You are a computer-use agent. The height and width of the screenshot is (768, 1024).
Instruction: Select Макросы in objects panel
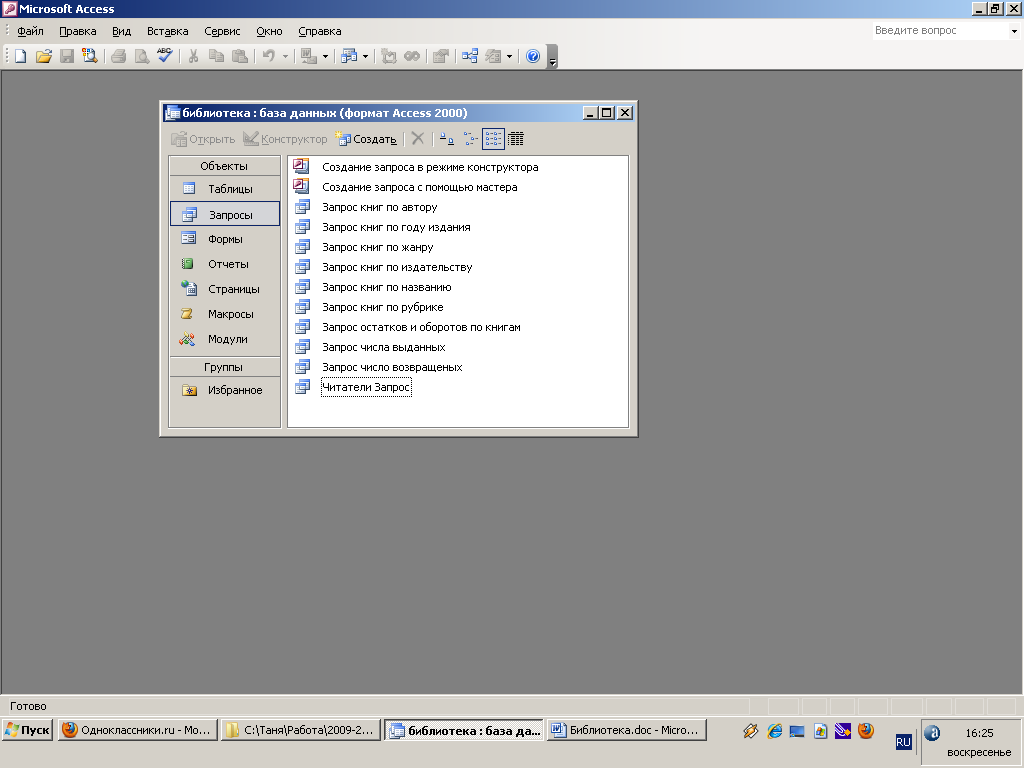click(x=224, y=314)
